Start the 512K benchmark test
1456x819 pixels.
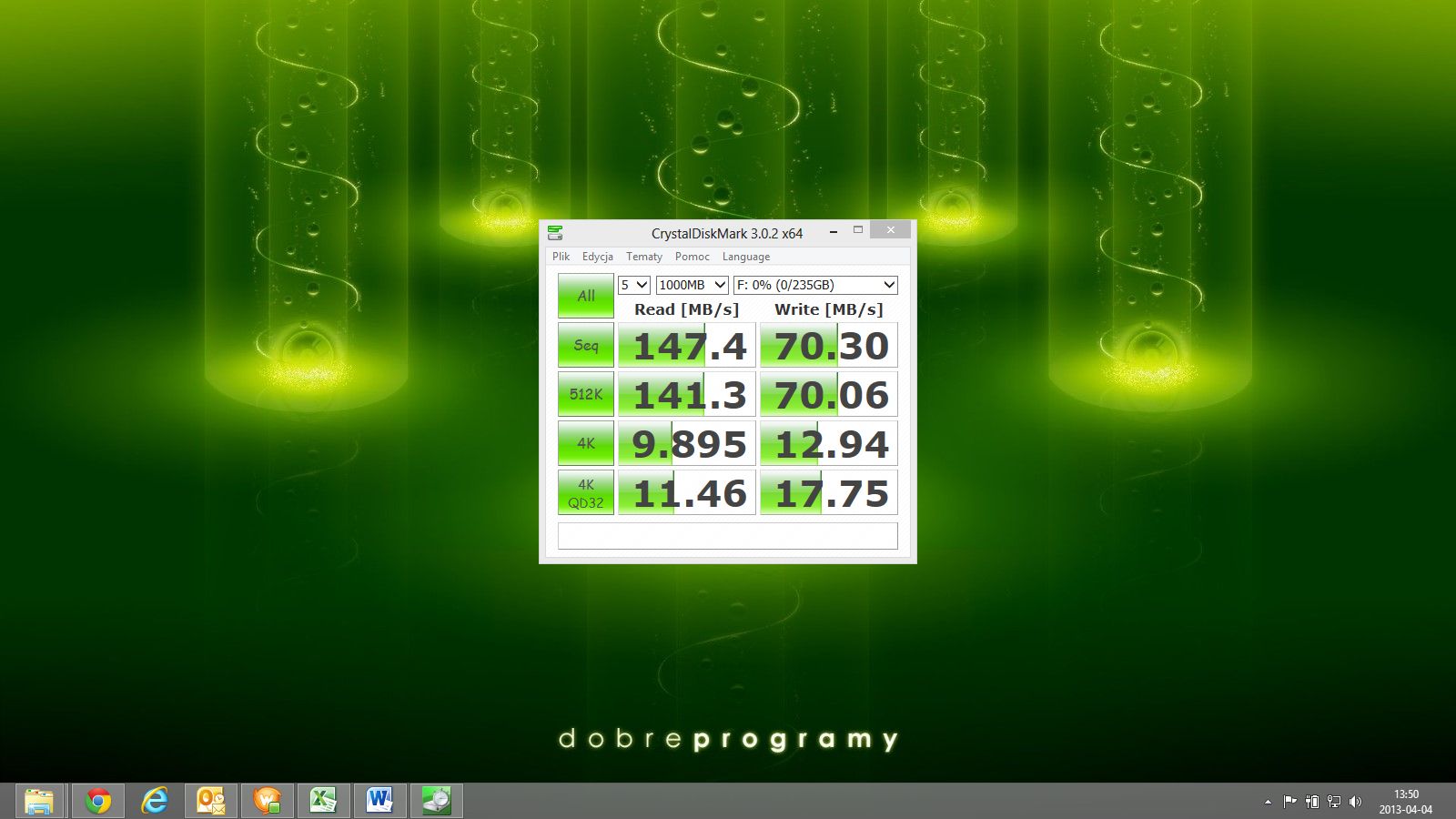586,394
